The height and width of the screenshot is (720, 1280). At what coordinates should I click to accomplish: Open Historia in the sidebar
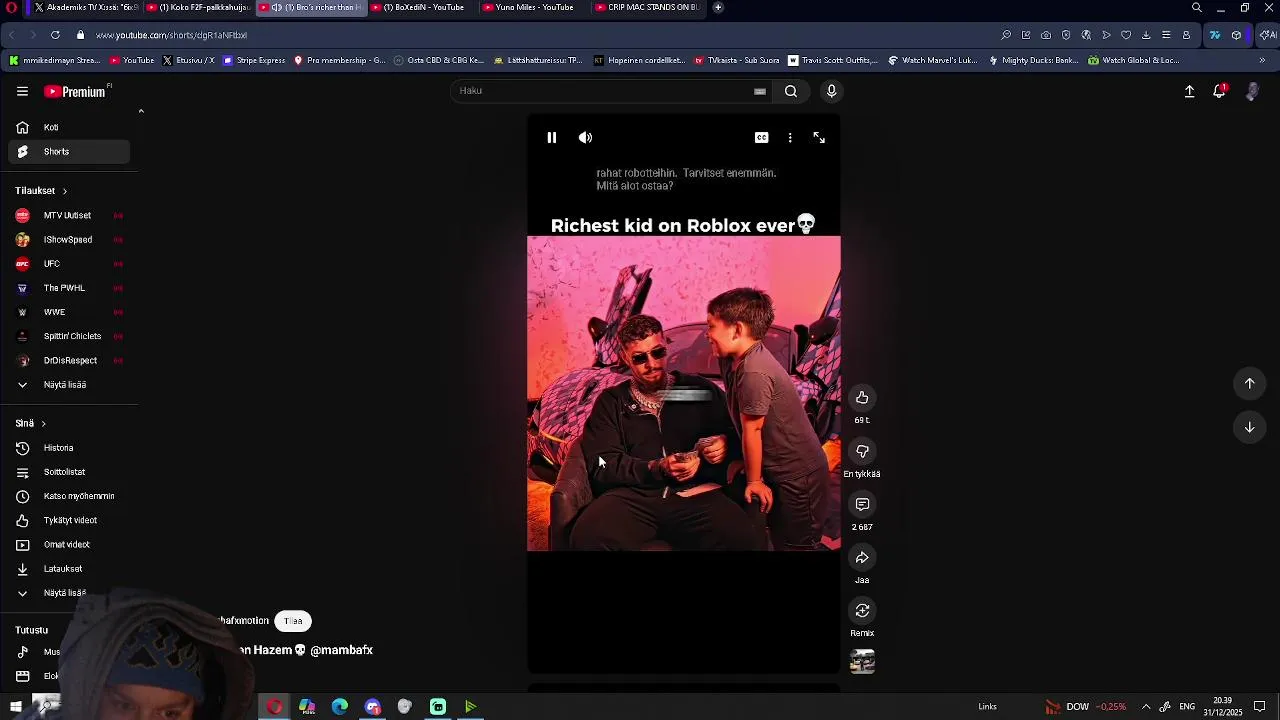pos(69,448)
